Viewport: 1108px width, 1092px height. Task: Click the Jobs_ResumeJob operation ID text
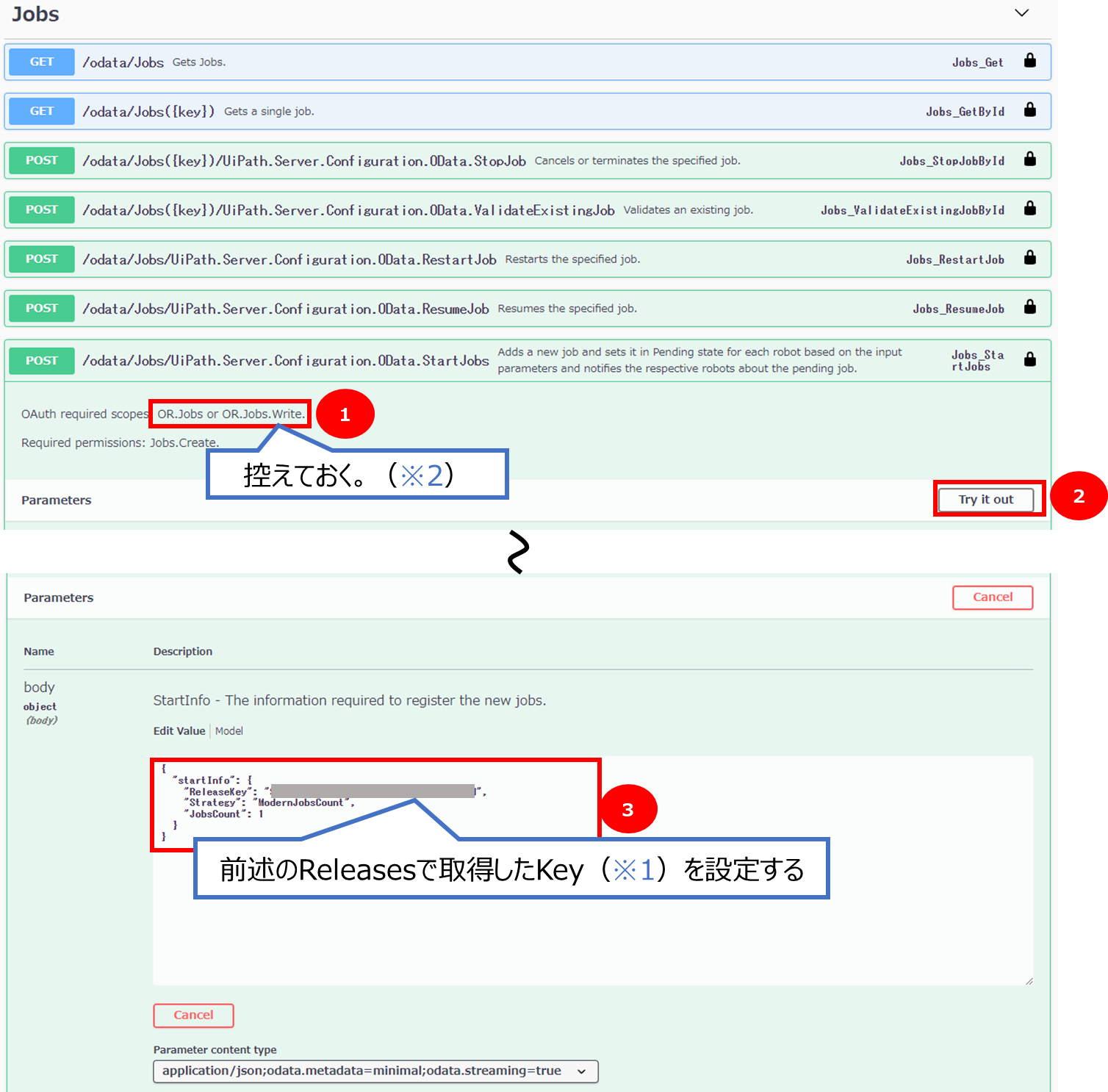(x=958, y=309)
